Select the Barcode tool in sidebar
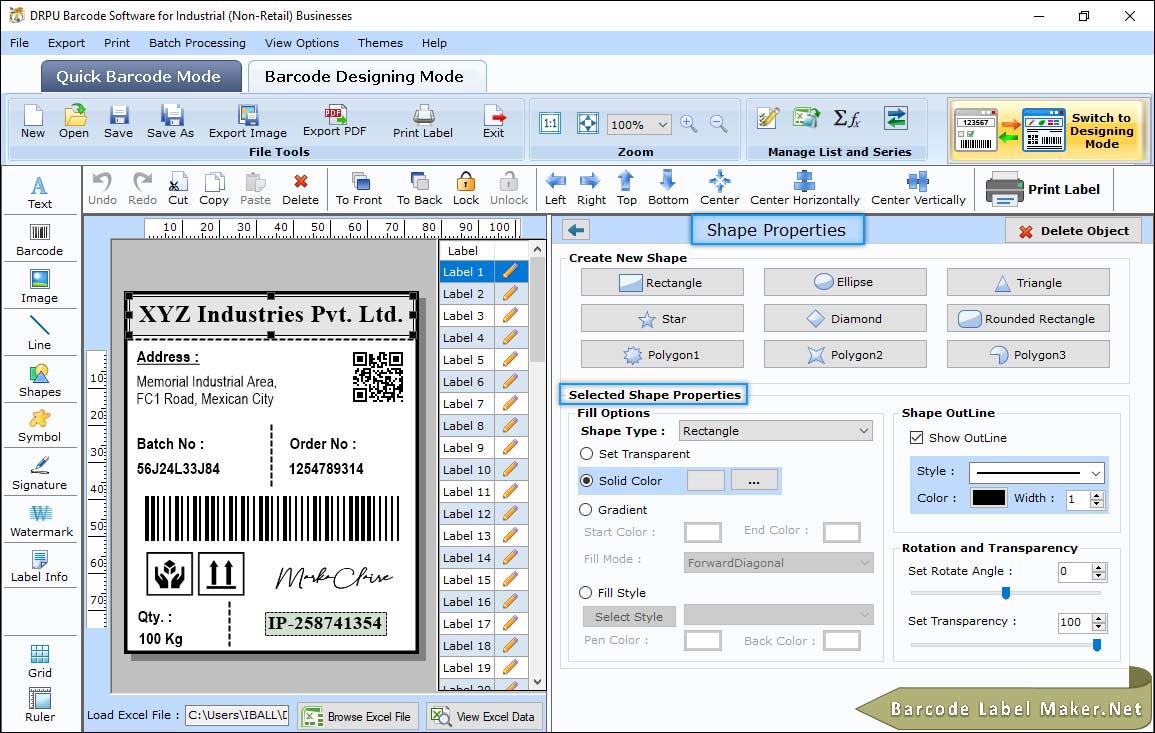The image size is (1155, 733). point(40,240)
